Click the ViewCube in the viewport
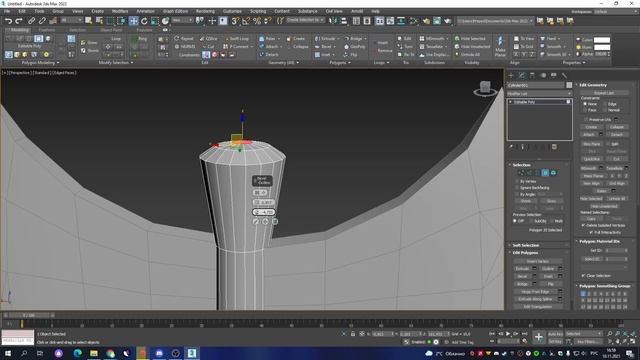 (485, 89)
